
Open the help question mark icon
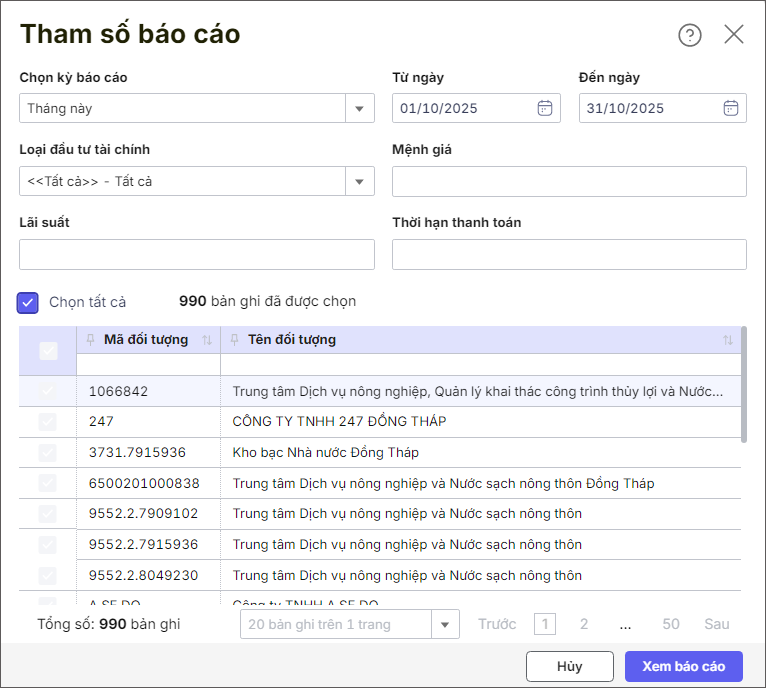690,35
